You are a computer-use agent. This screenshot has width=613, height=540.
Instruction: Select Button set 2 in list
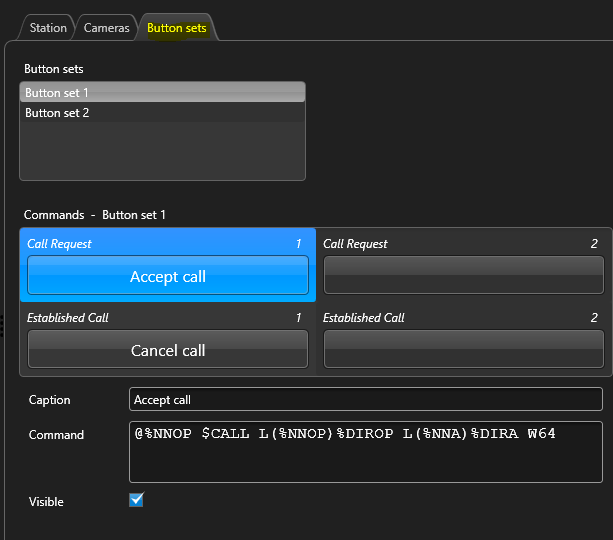[x=162, y=113]
